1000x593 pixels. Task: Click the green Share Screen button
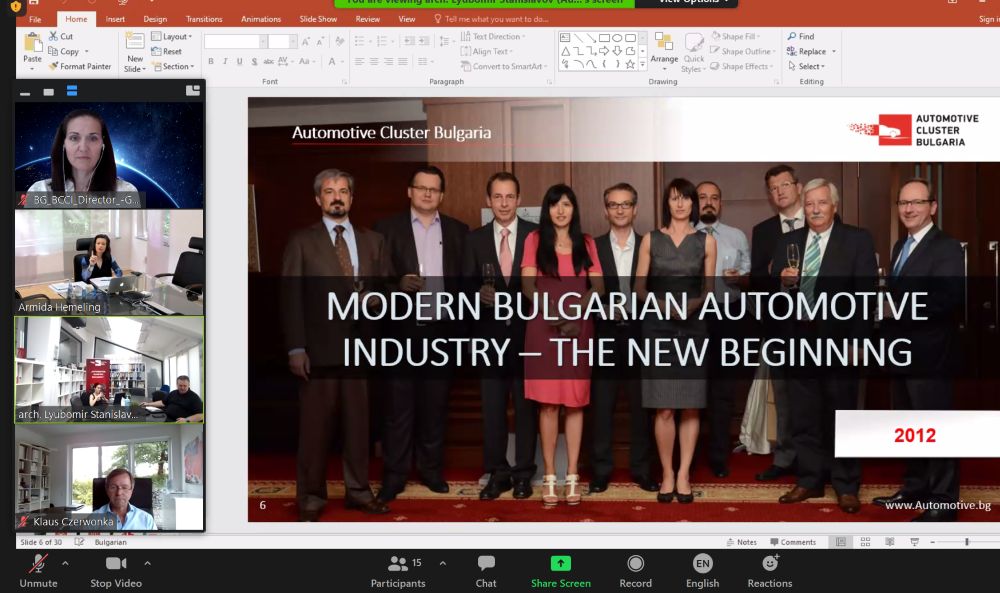pos(561,571)
